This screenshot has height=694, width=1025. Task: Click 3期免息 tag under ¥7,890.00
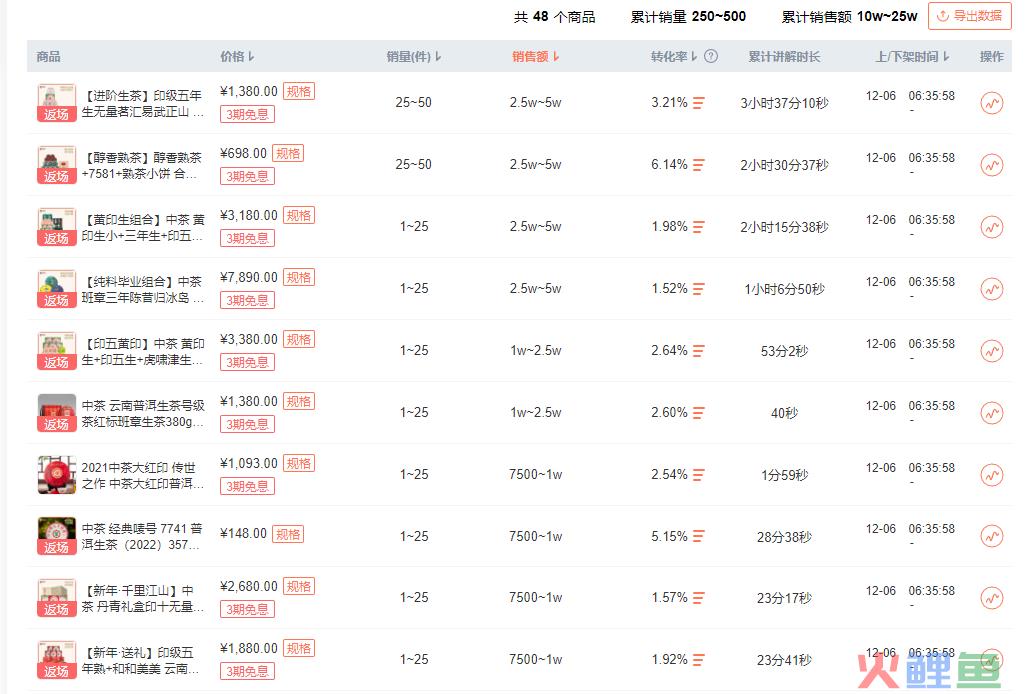(247, 301)
